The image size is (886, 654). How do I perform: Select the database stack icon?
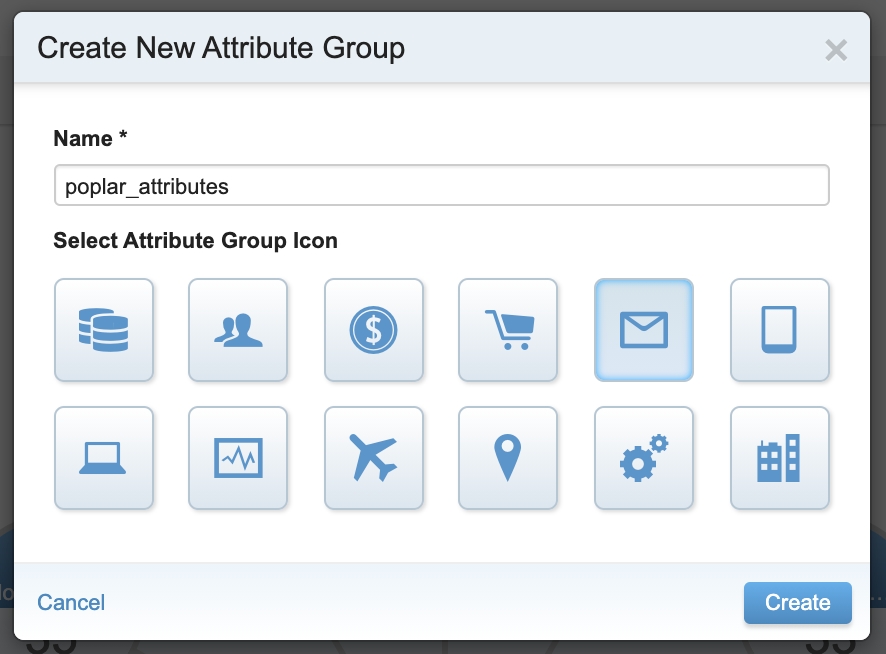[104, 330]
